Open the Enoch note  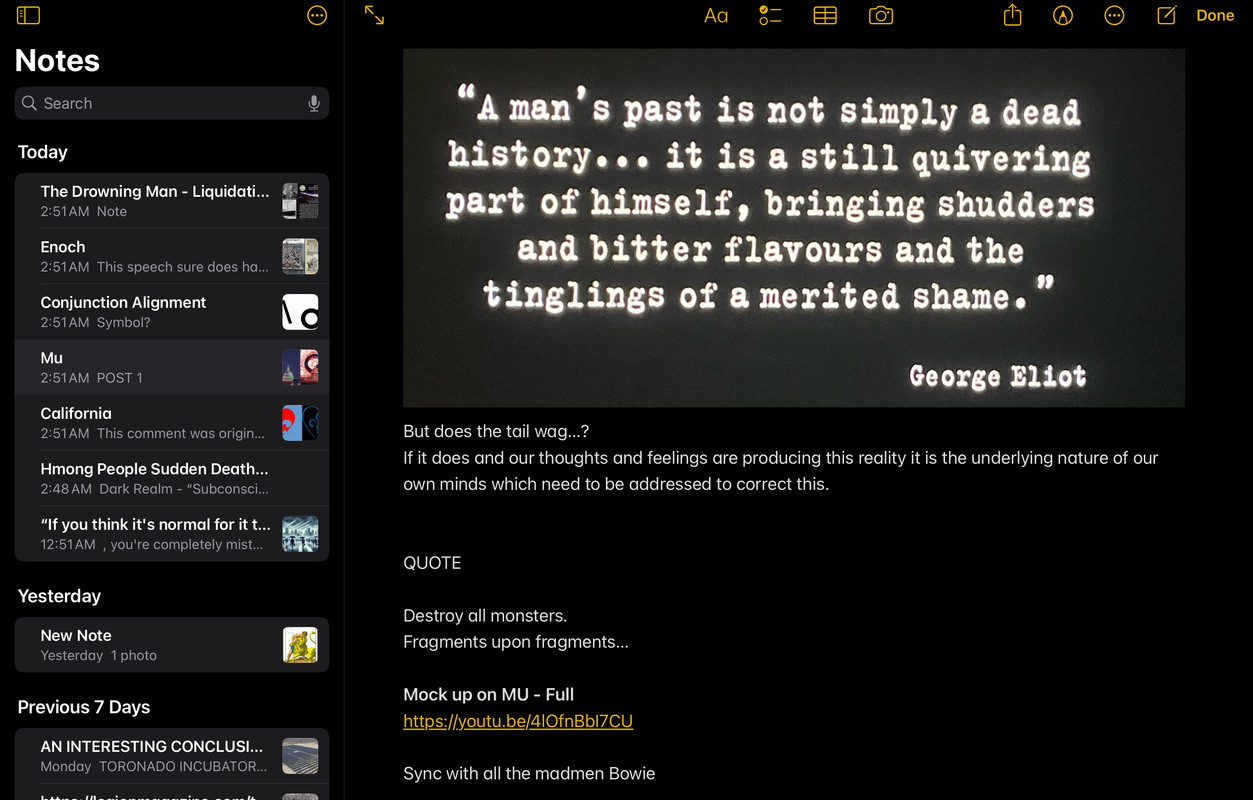click(172, 256)
